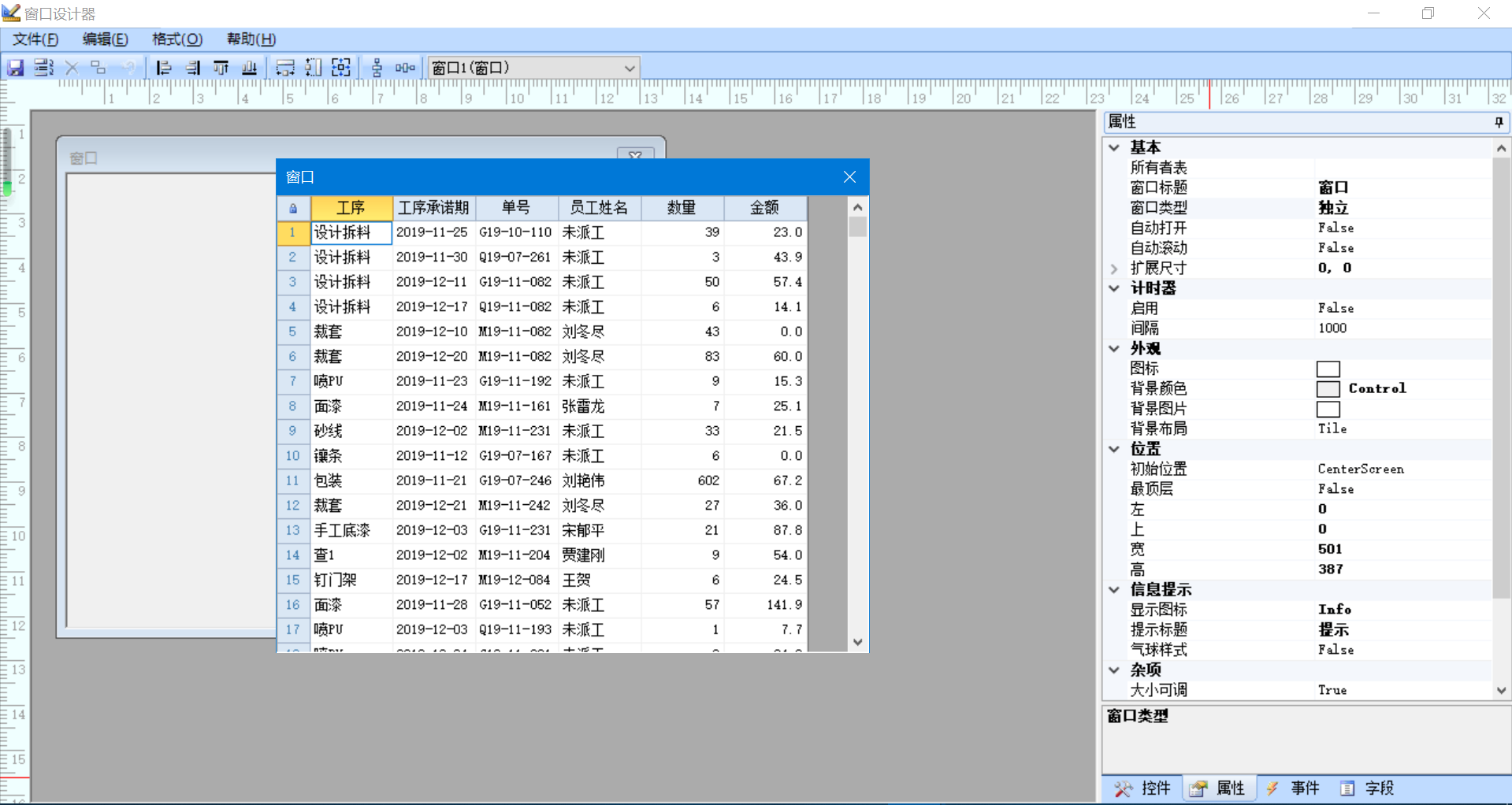Switch to the 控件 tab
Screen dimensions: 1512x805
point(1153,788)
